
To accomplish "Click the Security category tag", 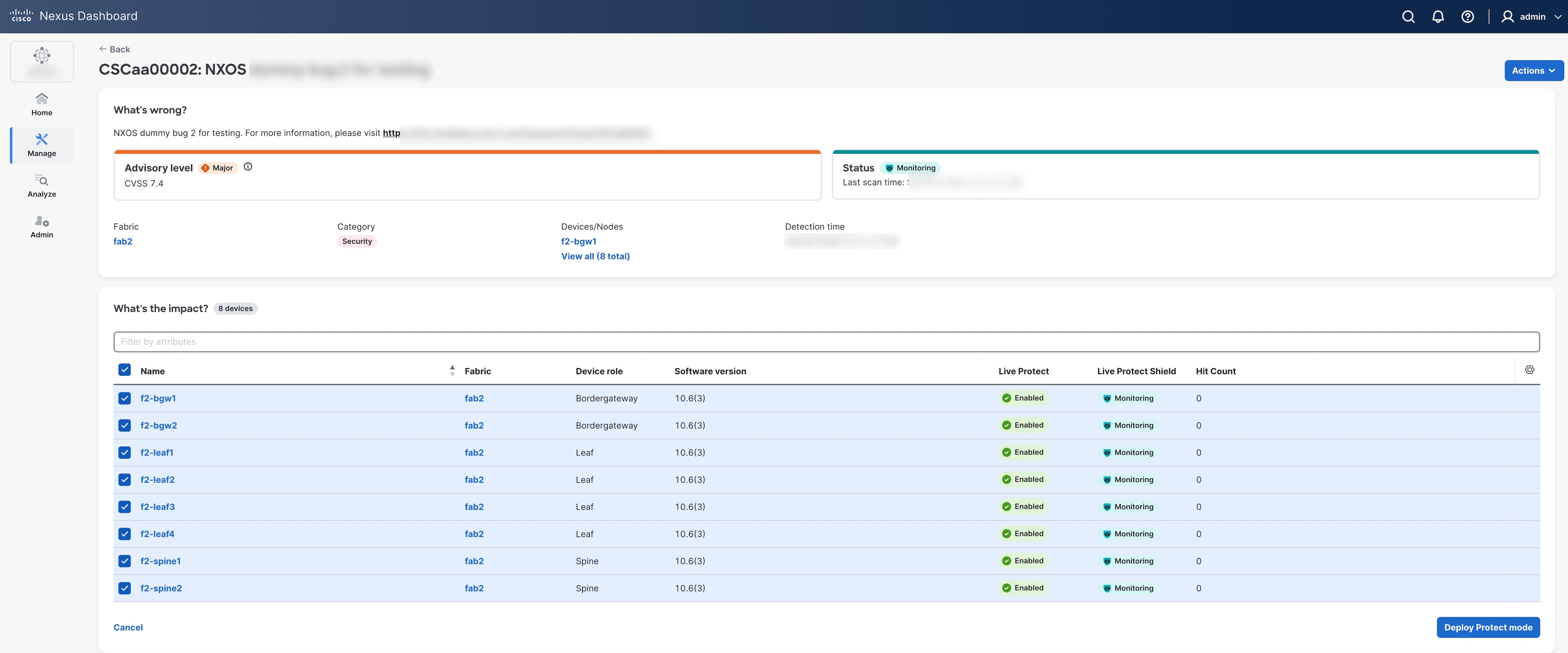I will pyautogui.click(x=357, y=242).
